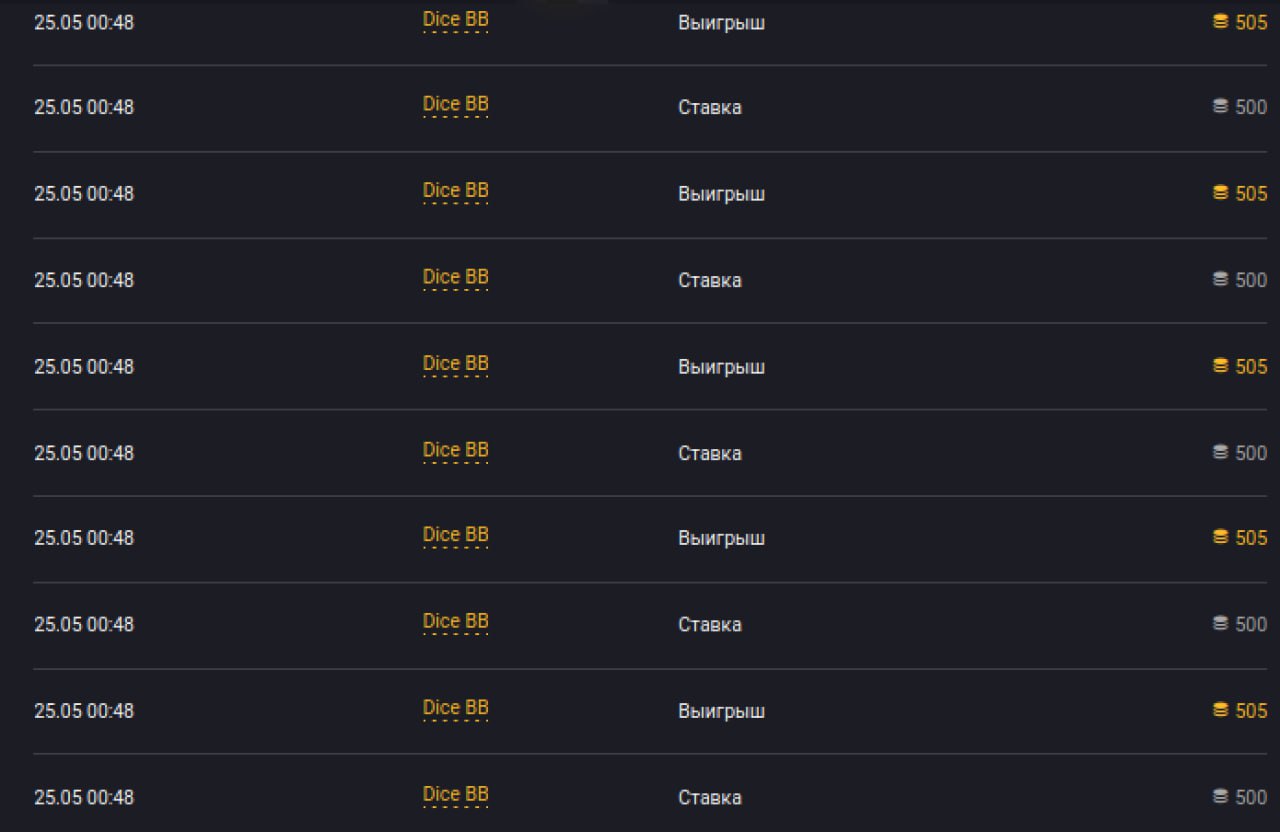Open the Dice BB link in the fourth row
The width and height of the screenshot is (1280, 832).
pyautogui.click(x=455, y=277)
